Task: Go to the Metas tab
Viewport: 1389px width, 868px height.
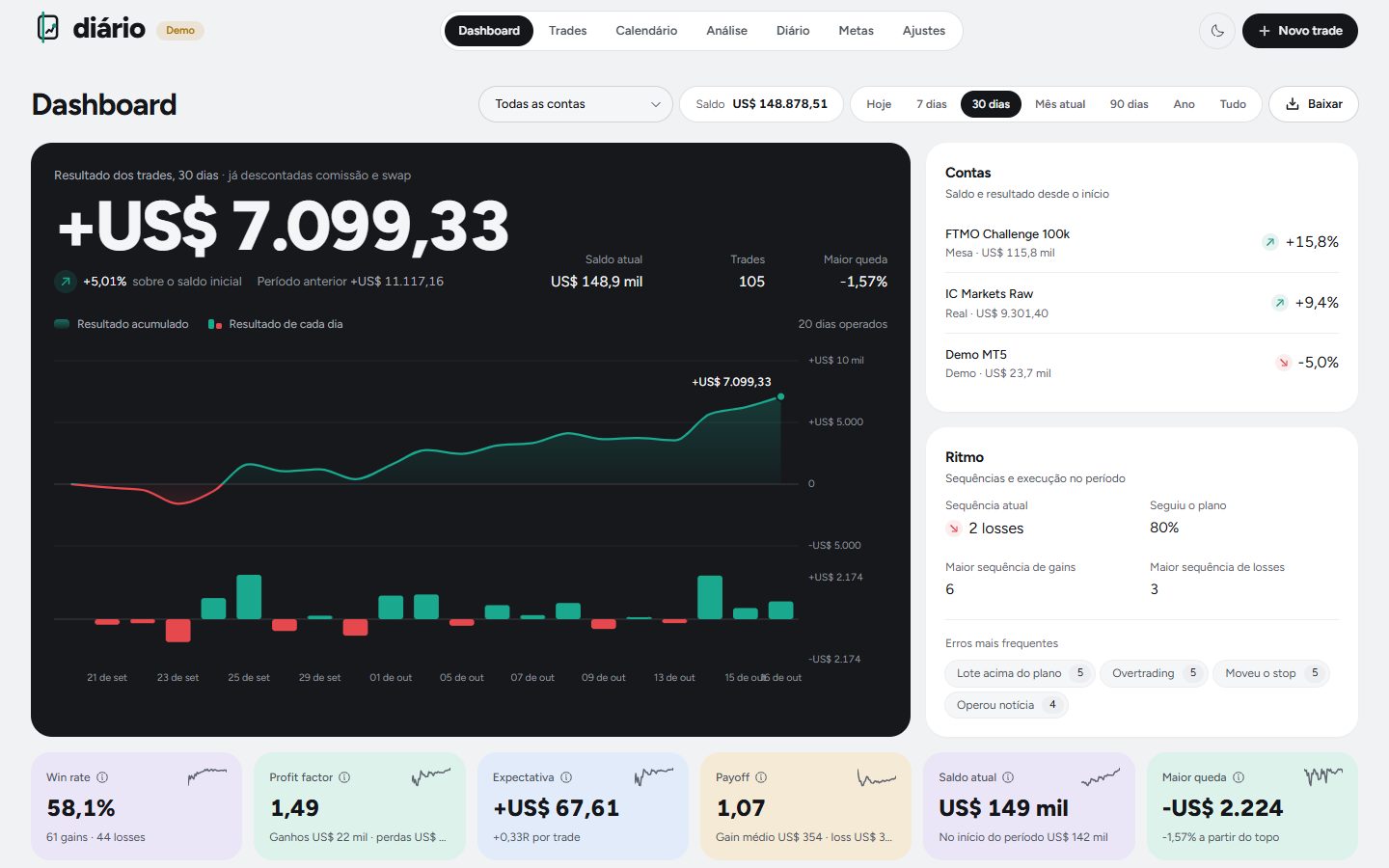Action: pyautogui.click(x=856, y=31)
